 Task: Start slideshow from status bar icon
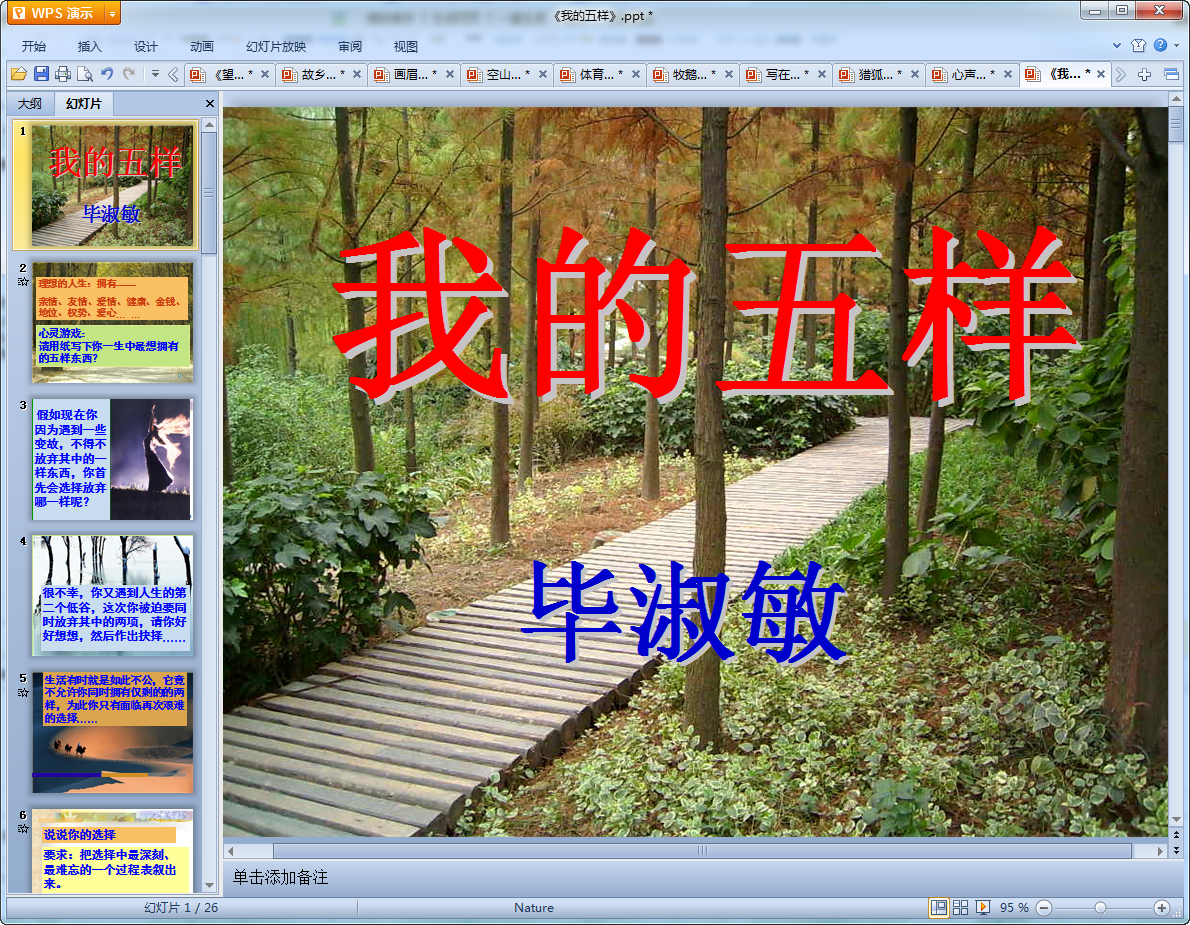pyautogui.click(x=982, y=908)
